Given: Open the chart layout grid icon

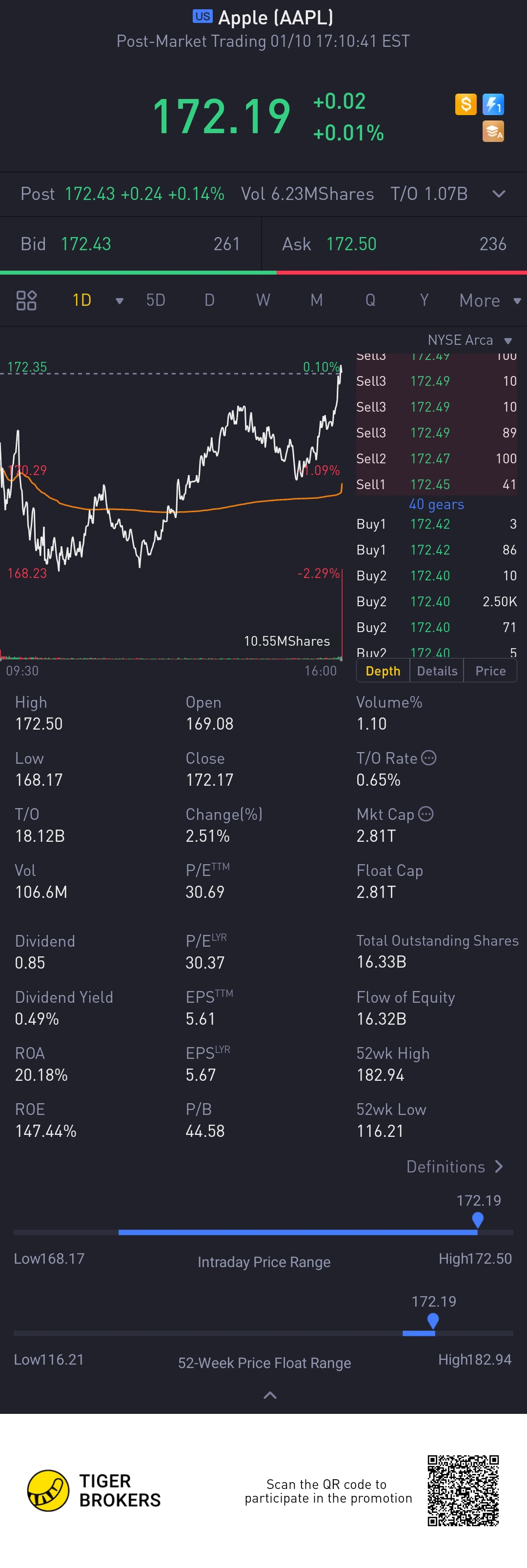Looking at the screenshot, I should (x=26, y=300).
